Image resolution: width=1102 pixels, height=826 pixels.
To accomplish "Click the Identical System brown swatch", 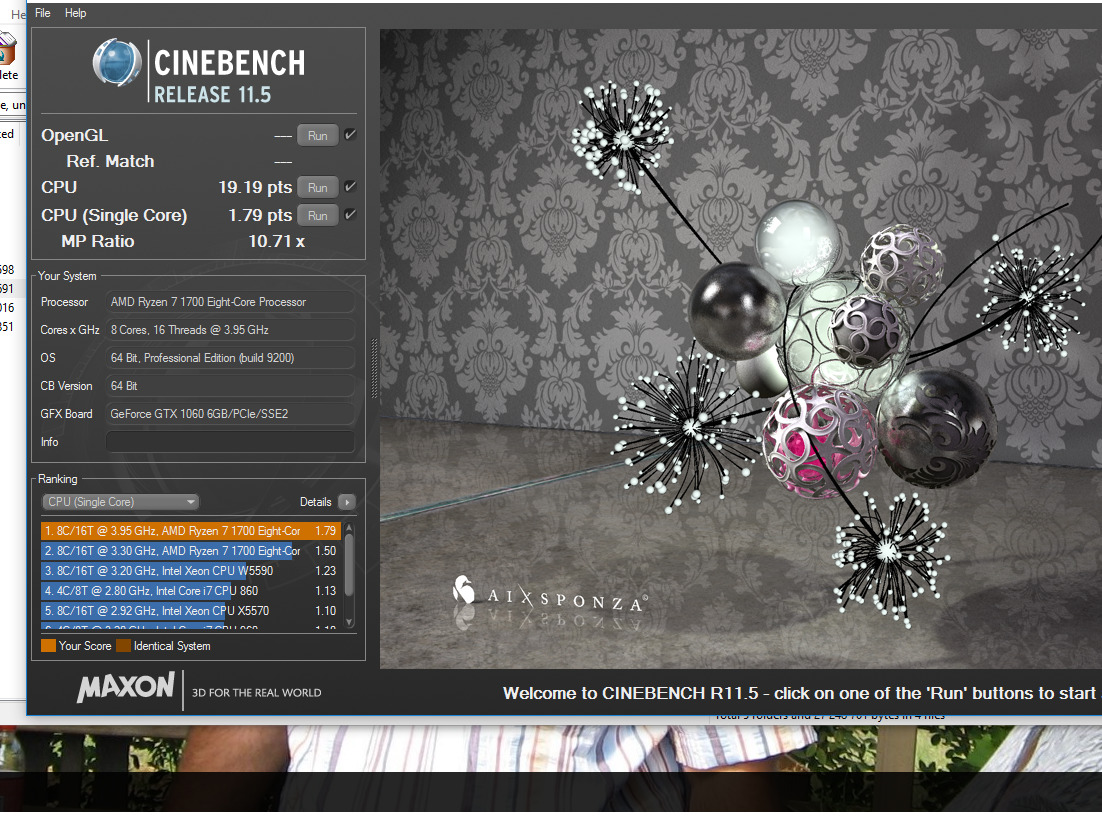I will (x=124, y=645).
